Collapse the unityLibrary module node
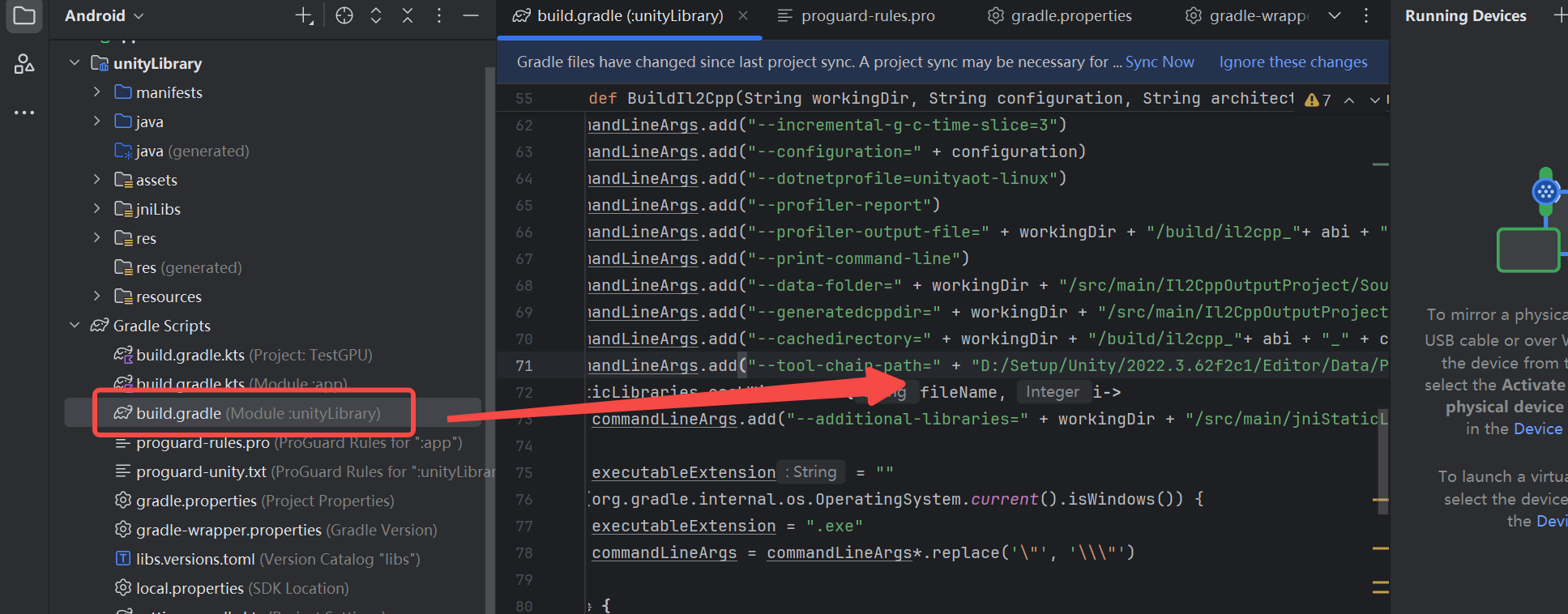The width and height of the screenshot is (1568, 614). [x=75, y=62]
